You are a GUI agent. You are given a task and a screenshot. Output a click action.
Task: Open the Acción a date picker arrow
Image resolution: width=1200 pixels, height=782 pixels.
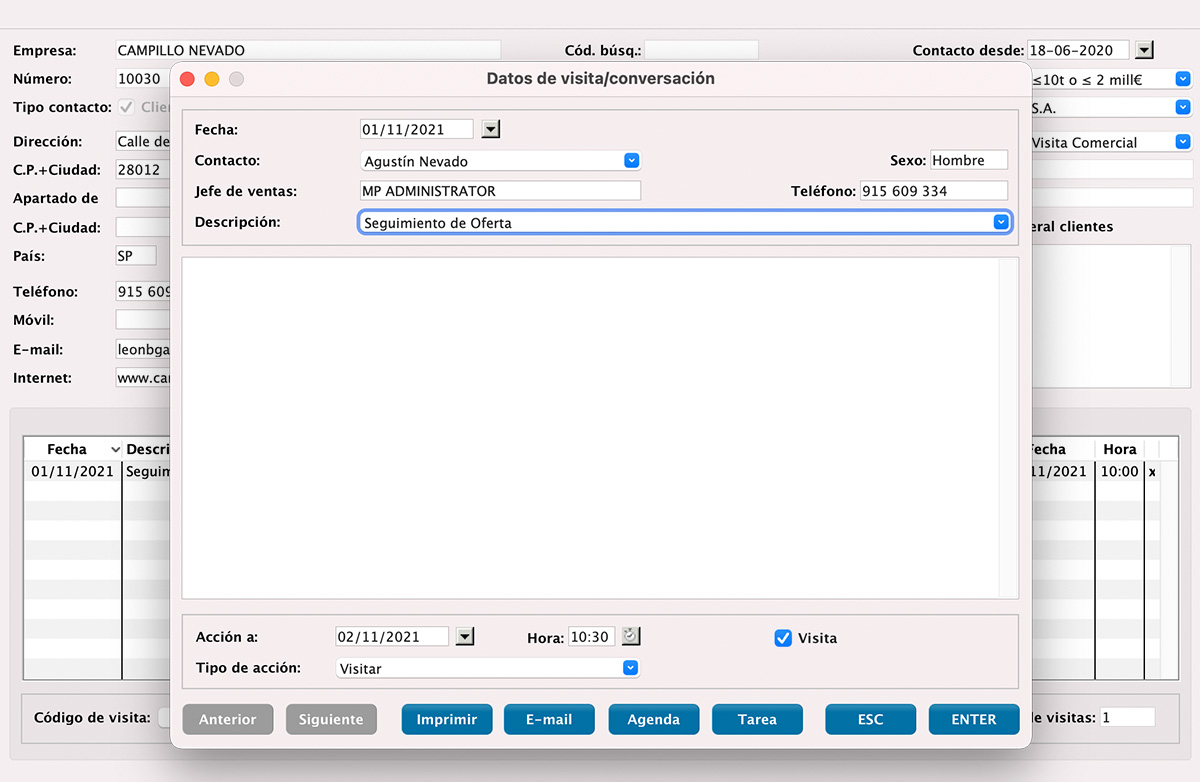pos(464,636)
